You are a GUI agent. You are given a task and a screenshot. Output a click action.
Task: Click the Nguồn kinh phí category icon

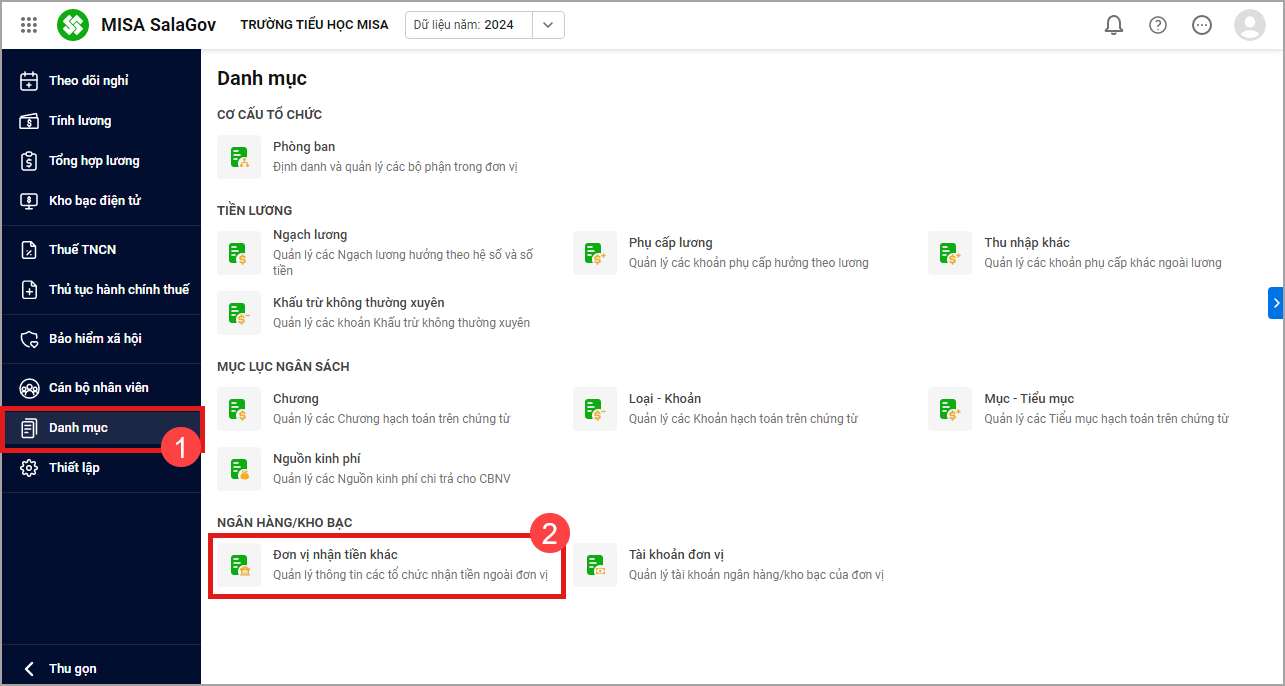[x=239, y=469]
